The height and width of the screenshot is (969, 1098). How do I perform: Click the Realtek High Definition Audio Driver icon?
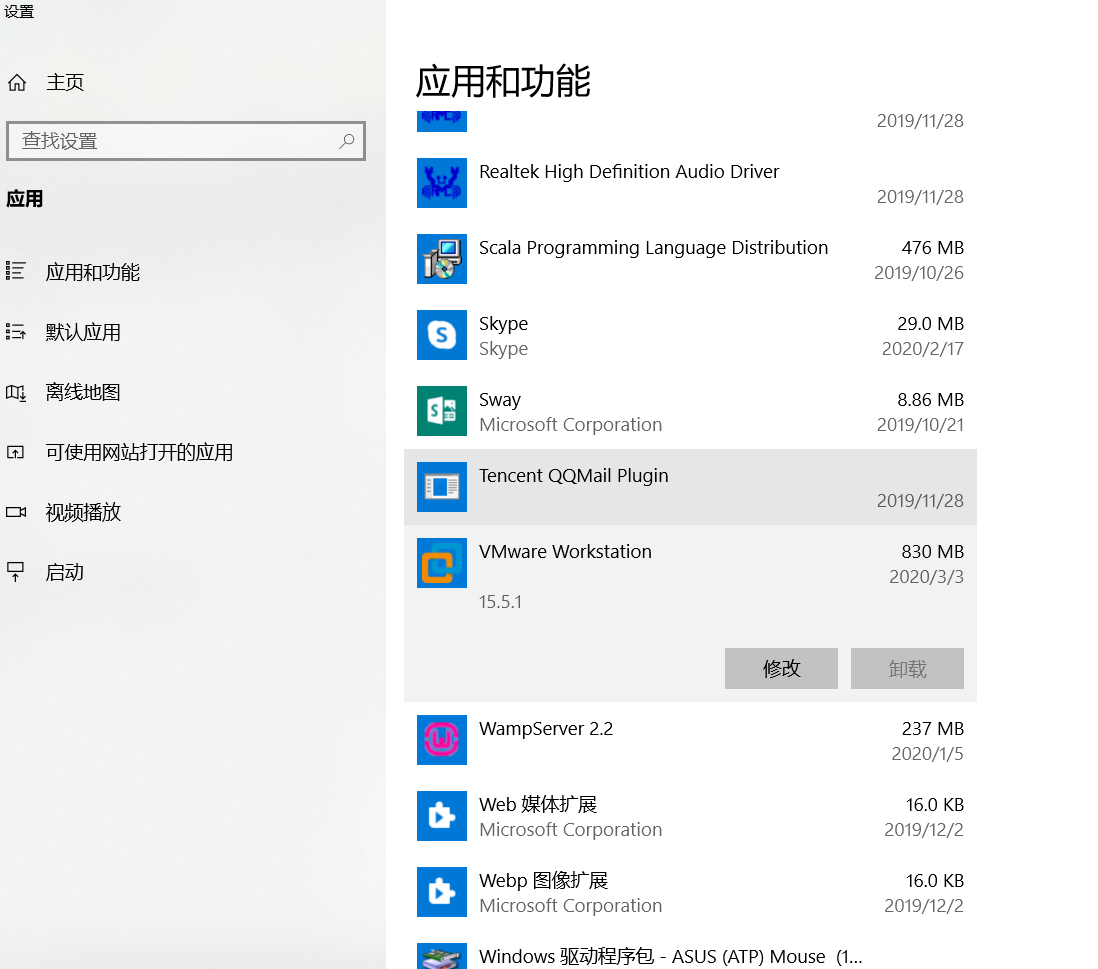[x=442, y=183]
